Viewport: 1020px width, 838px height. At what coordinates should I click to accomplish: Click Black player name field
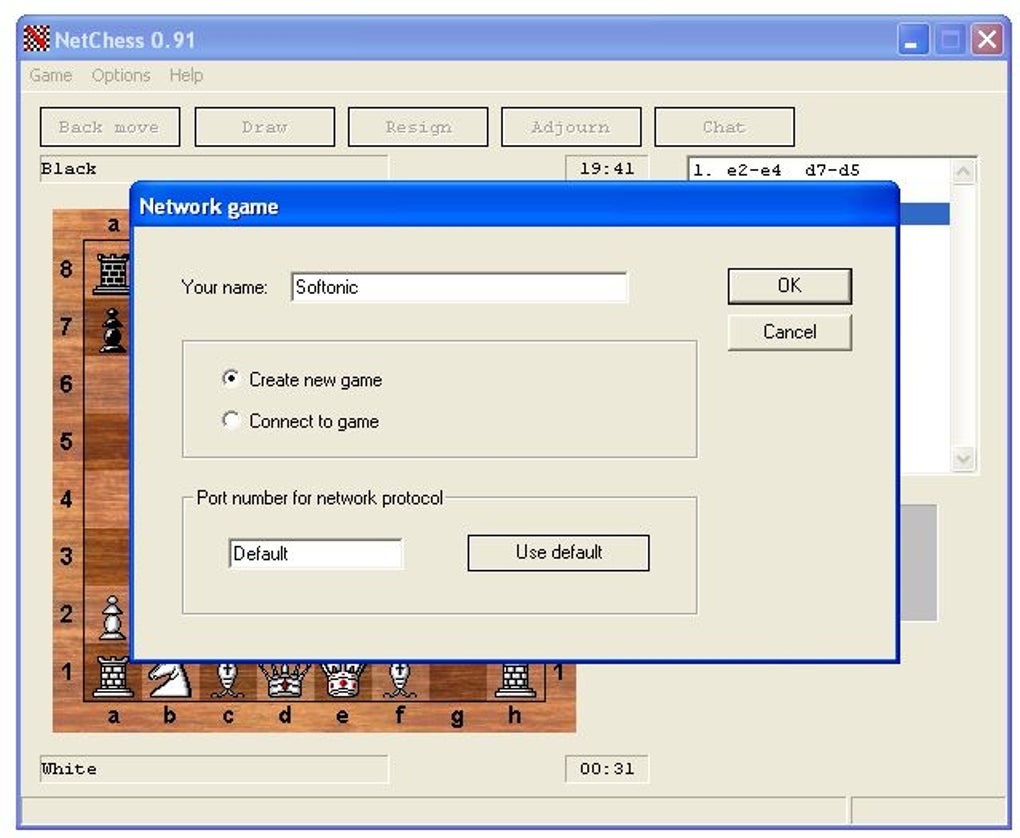[x=213, y=169]
